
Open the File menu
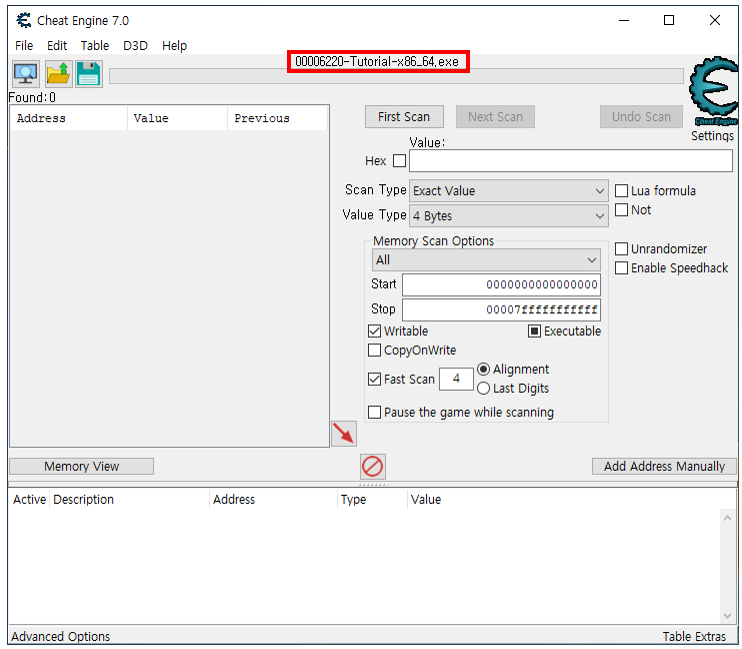tap(24, 45)
